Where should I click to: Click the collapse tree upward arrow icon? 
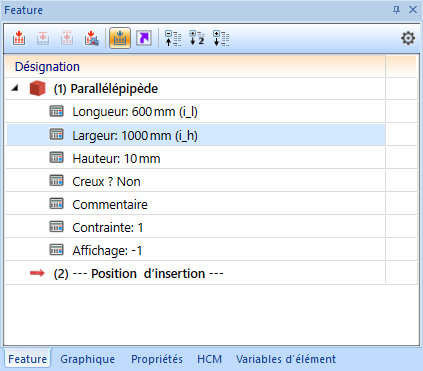[173, 38]
